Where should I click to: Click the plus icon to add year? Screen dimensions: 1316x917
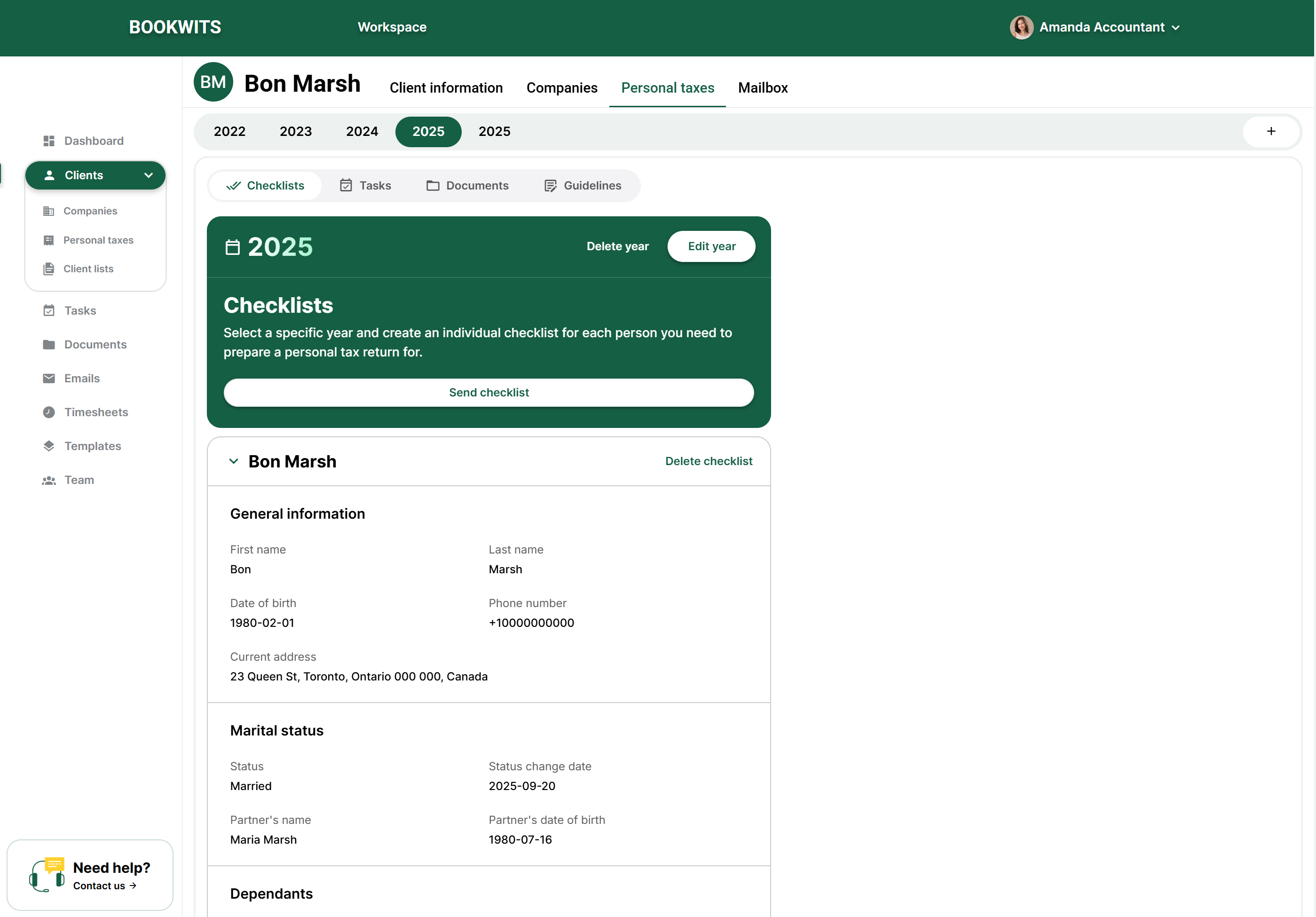click(1271, 131)
